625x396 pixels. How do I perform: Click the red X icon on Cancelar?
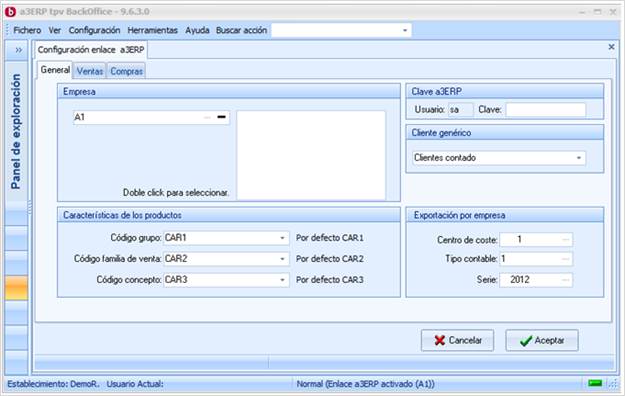click(x=440, y=341)
